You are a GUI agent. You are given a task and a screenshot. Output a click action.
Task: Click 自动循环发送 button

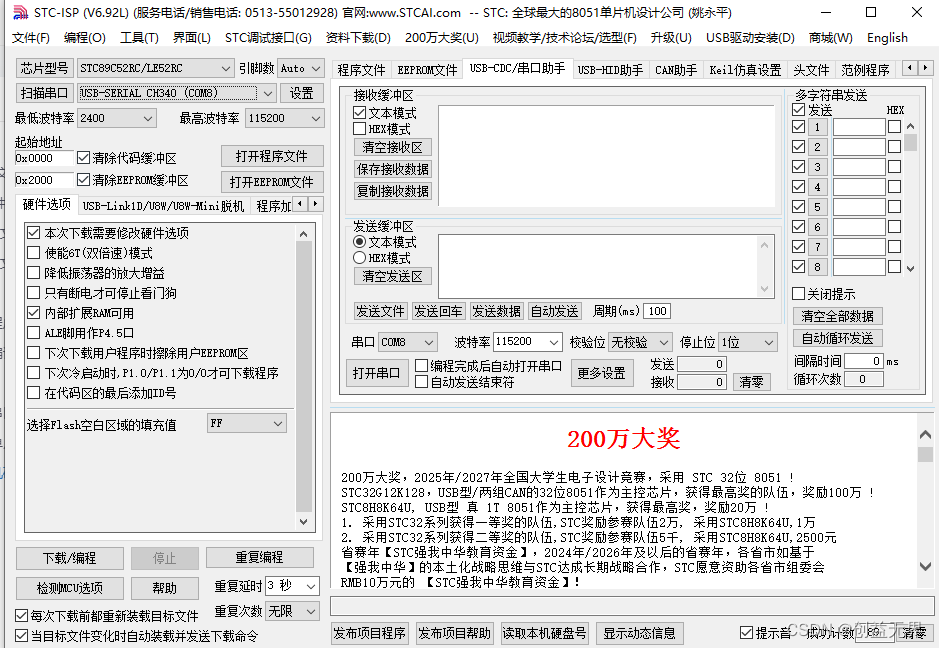837,338
